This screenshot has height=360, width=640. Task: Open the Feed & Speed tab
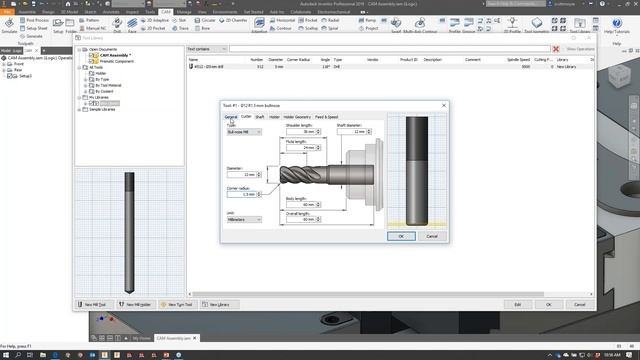327,117
